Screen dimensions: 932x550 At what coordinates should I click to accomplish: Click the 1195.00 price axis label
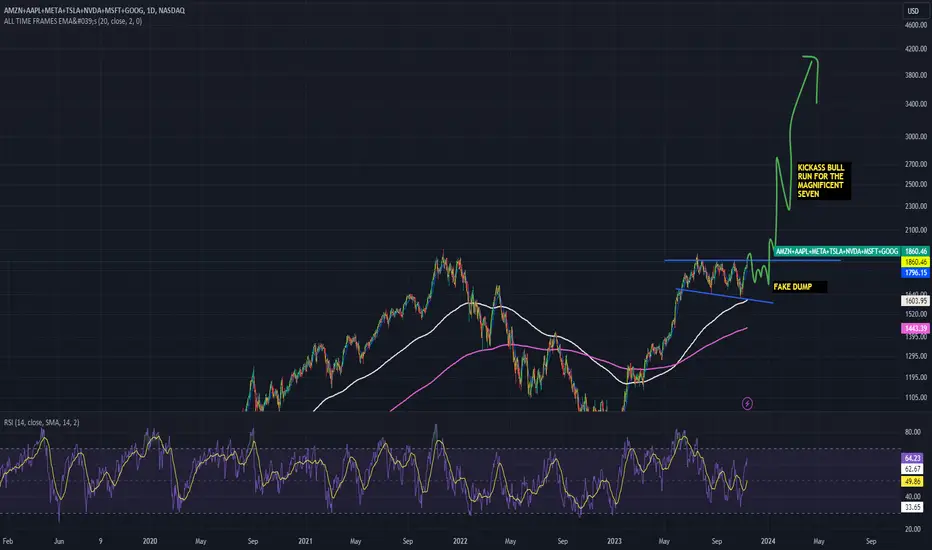916,378
